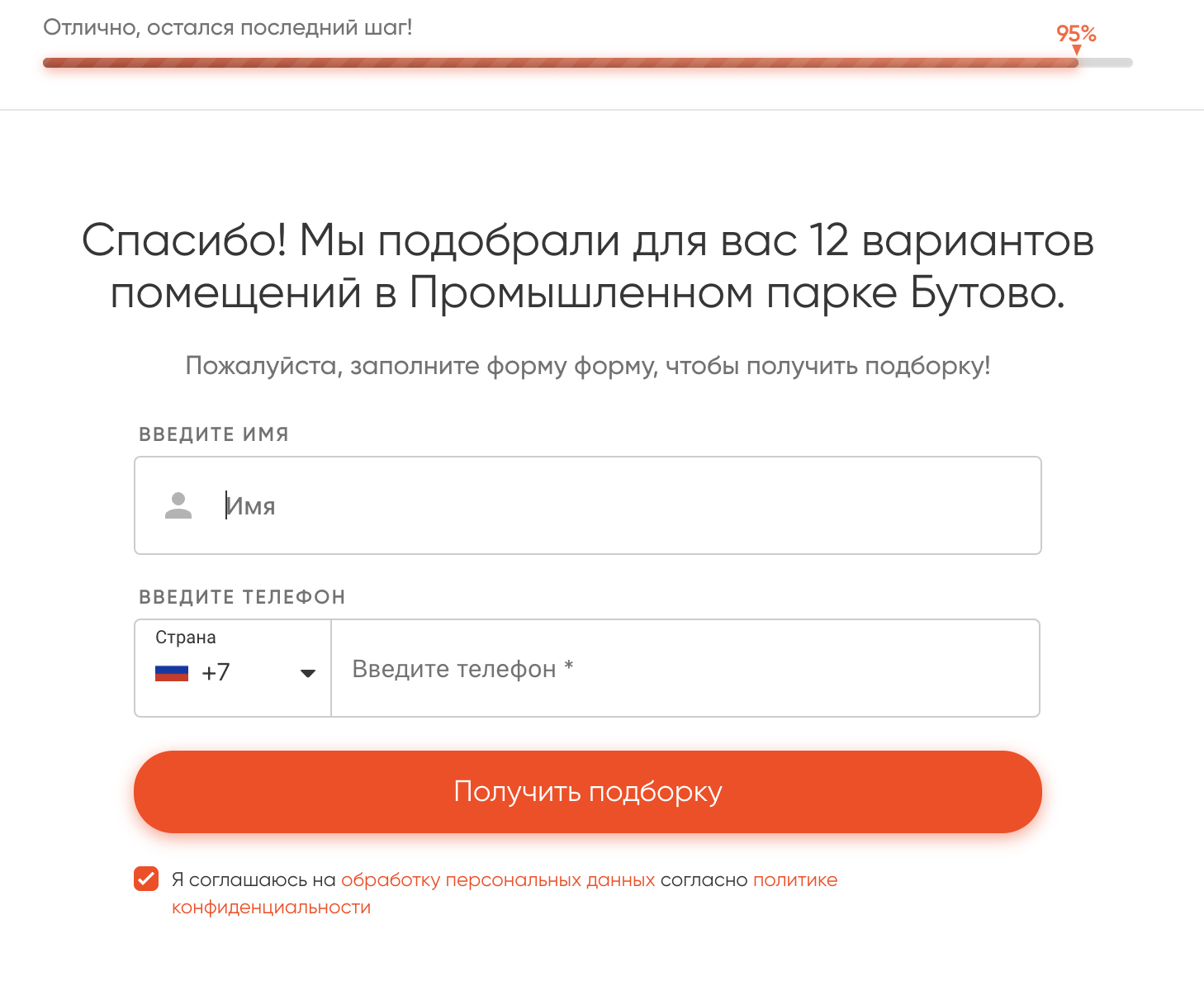Click the person icon in name field
Viewport: 1204px width, 986px height.
point(178,505)
